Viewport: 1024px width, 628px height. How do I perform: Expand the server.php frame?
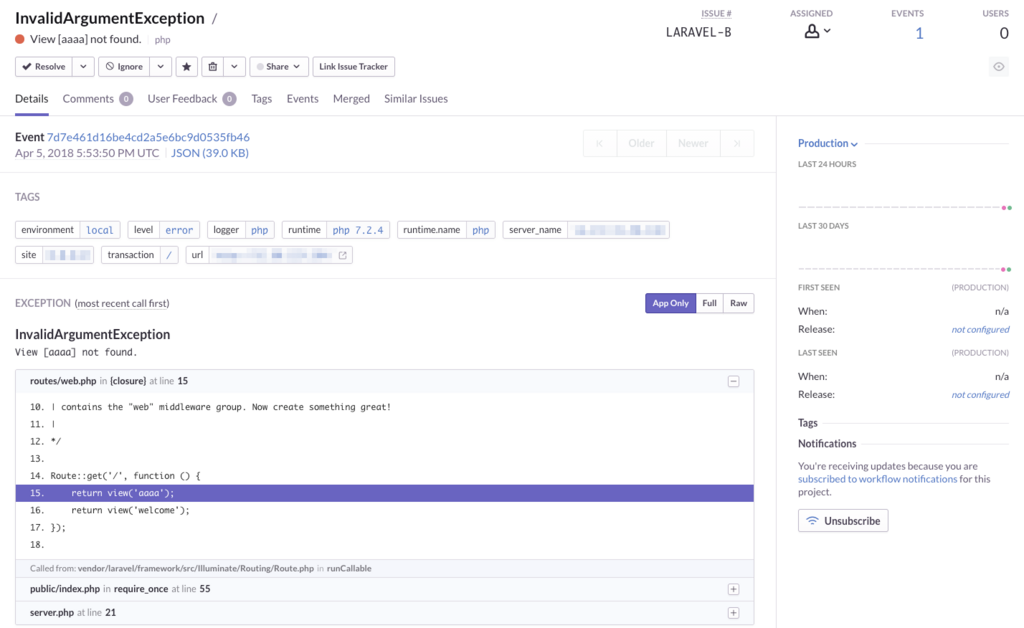(x=733, y=613)
